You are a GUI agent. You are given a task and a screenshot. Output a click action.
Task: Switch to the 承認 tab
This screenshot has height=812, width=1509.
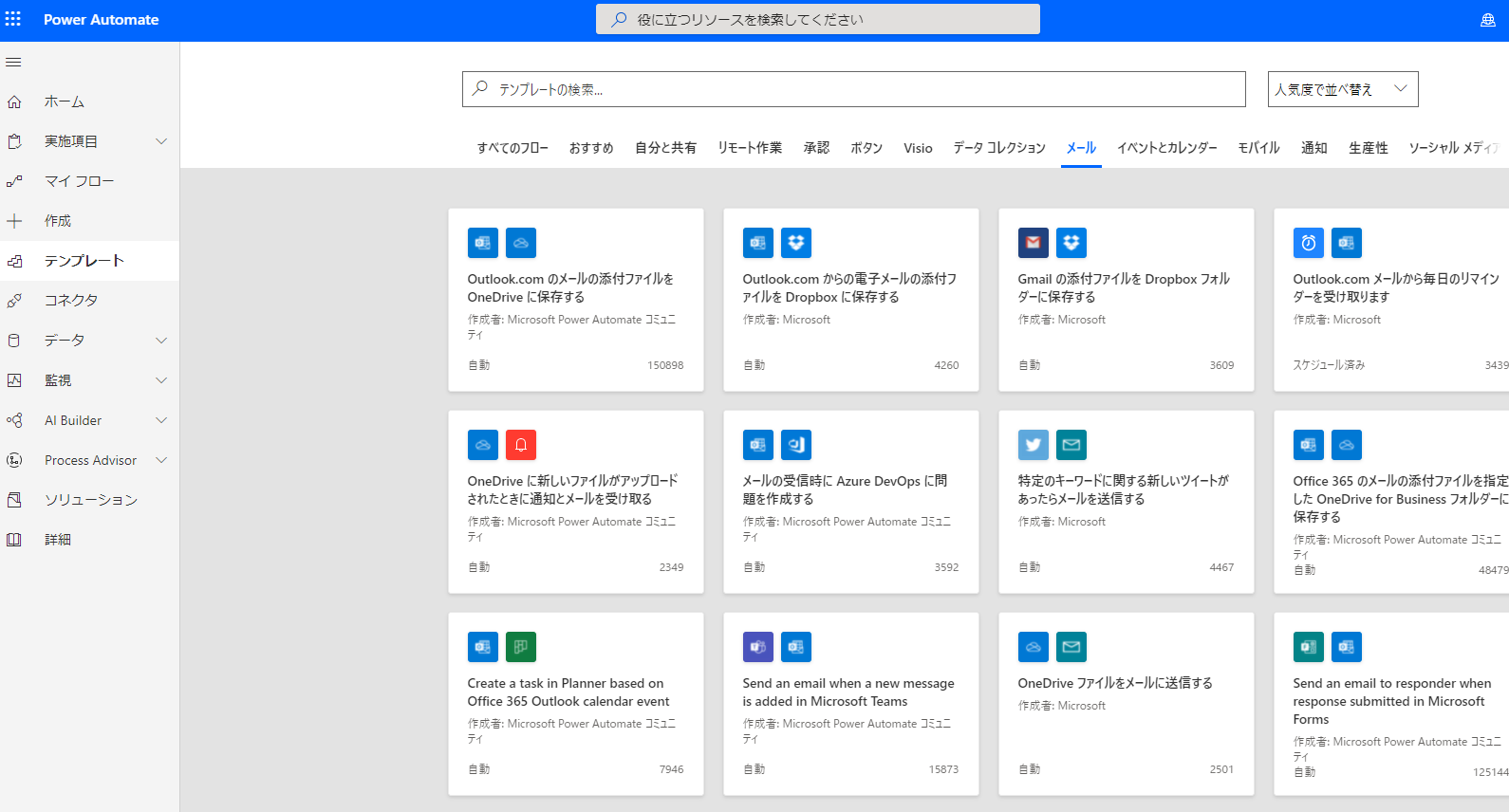(816, 148)
